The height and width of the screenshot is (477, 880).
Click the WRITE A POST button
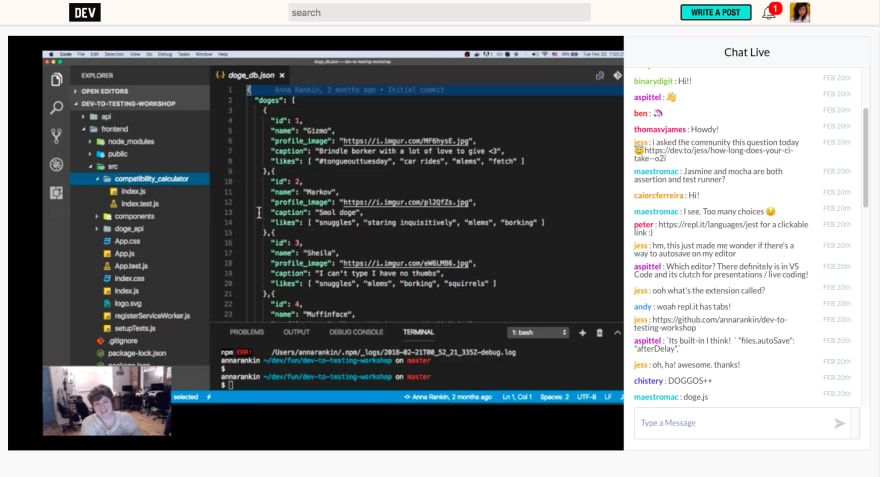pyautogui.click(x=716, y=12)
